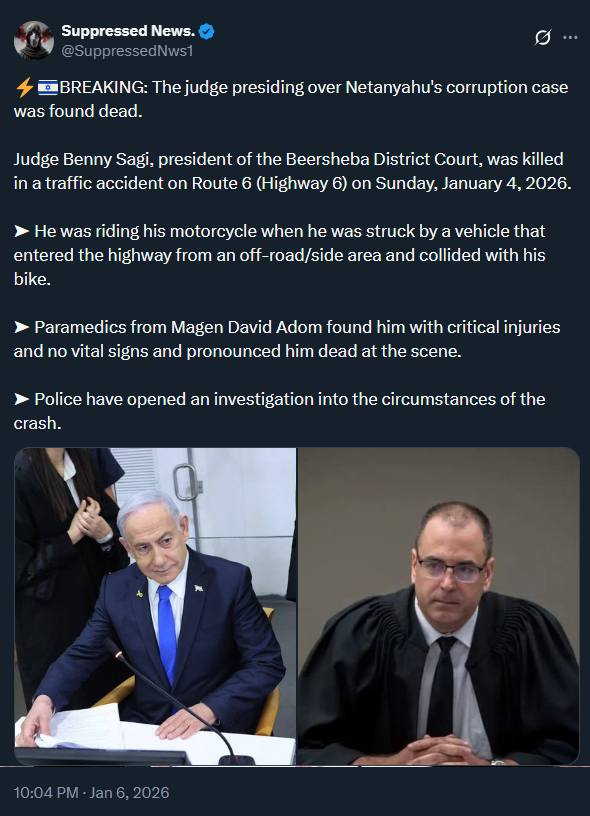The height and width of the screenshot is (816, 590).
Task: Open the Grok slashed-circle icon
Action: pos(543,37)
